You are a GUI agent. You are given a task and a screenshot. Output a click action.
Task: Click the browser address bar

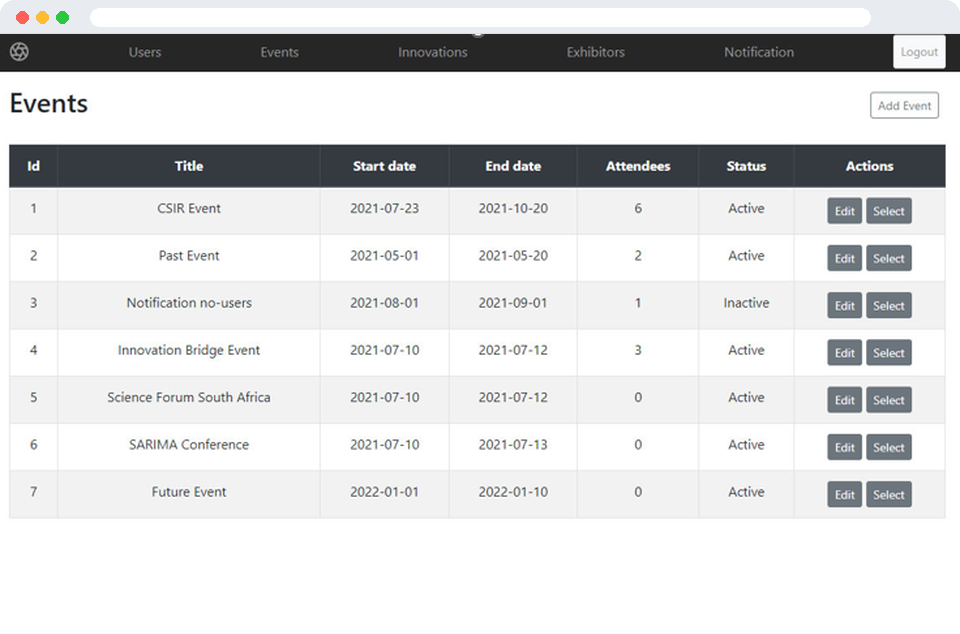tap(480, 17)
